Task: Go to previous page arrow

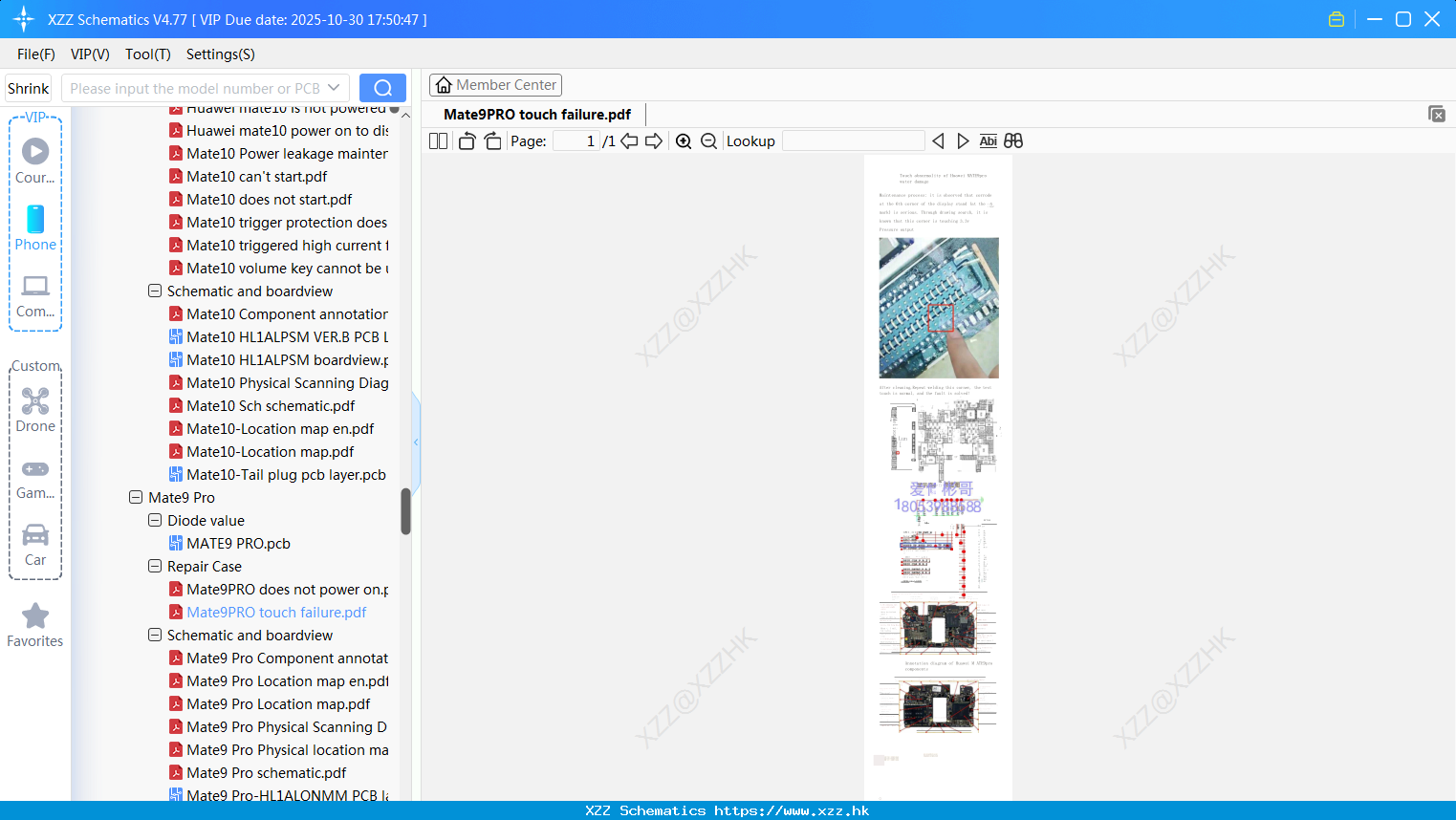Action: point(629,141)
